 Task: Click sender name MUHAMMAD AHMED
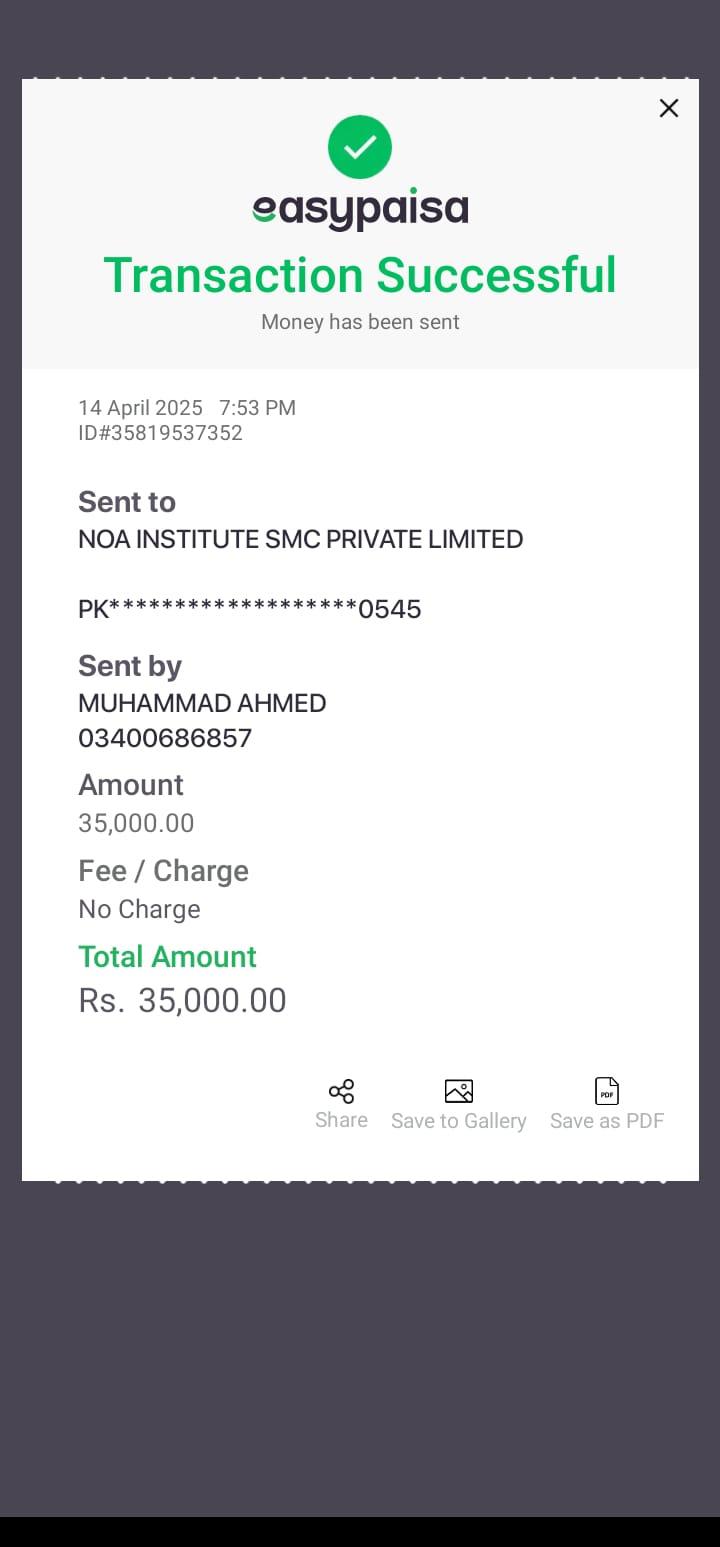(x=202, y=703)
